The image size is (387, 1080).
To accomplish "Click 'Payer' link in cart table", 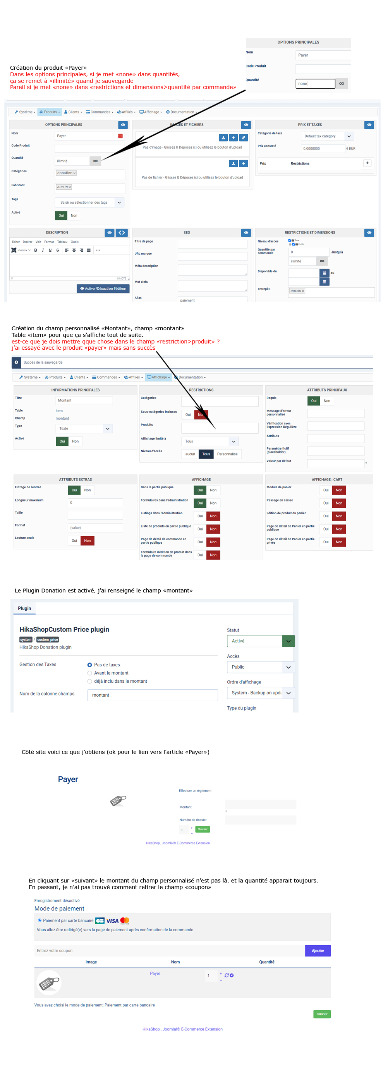I will pyautogui.click(x=155, y=973).
